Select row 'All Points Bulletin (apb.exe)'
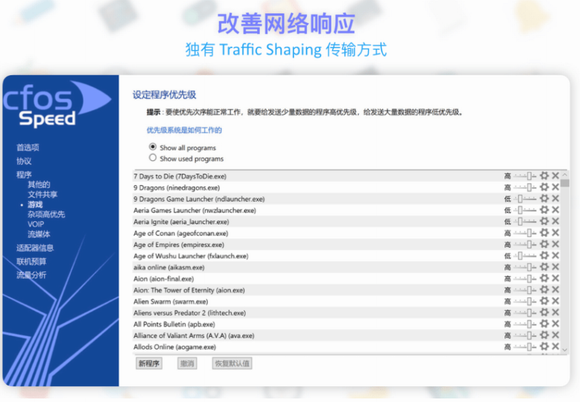The height and width of the screenshot is (402, 580). 345,324
